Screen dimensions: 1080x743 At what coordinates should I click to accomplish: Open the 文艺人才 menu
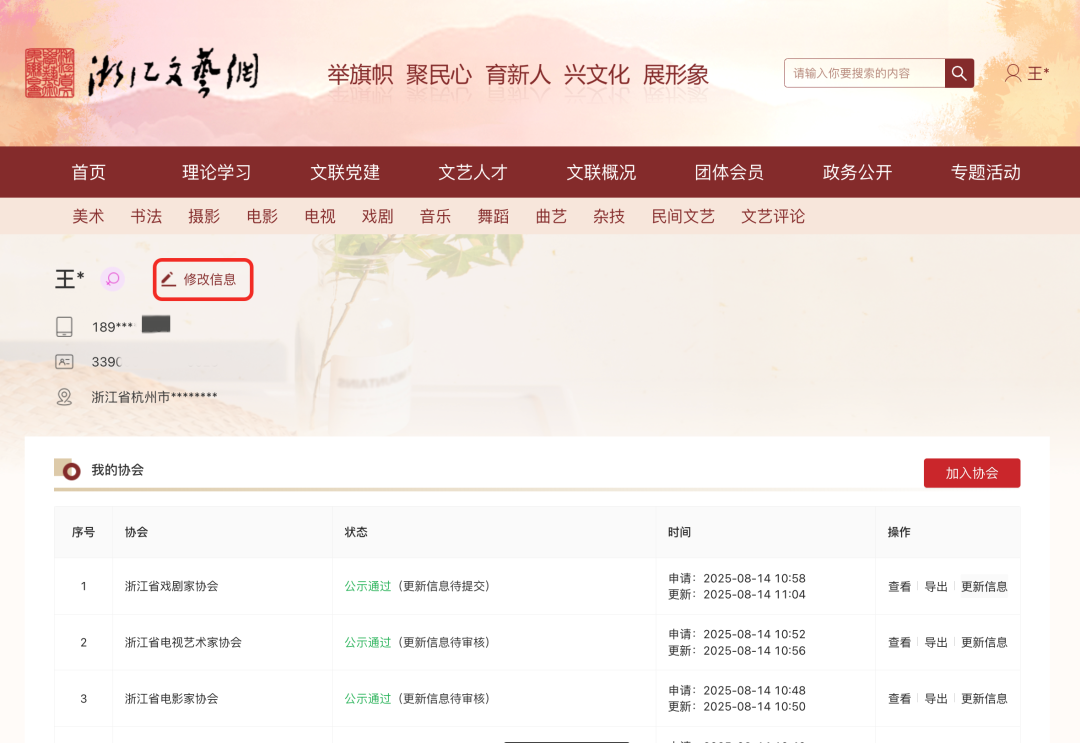coord(473,172)
